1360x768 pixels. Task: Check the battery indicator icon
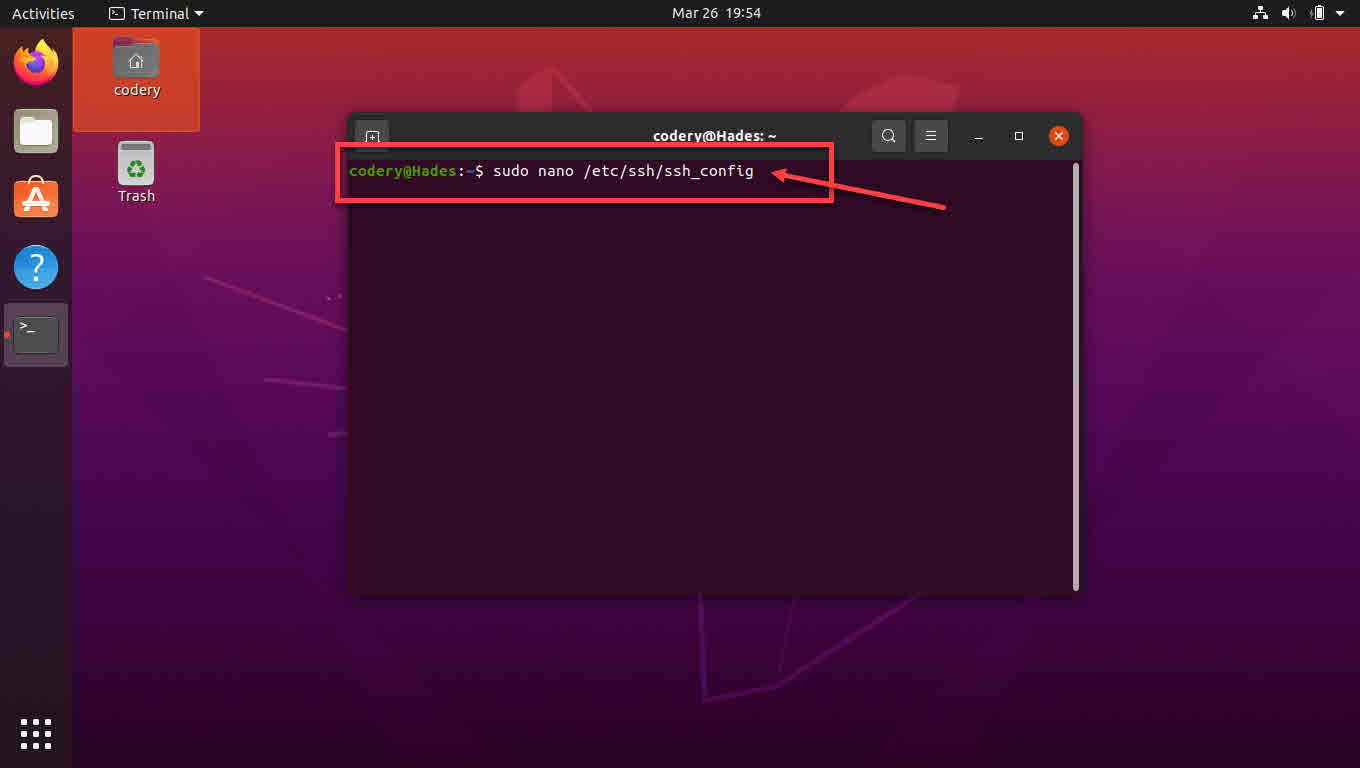tap(1318, 13)
